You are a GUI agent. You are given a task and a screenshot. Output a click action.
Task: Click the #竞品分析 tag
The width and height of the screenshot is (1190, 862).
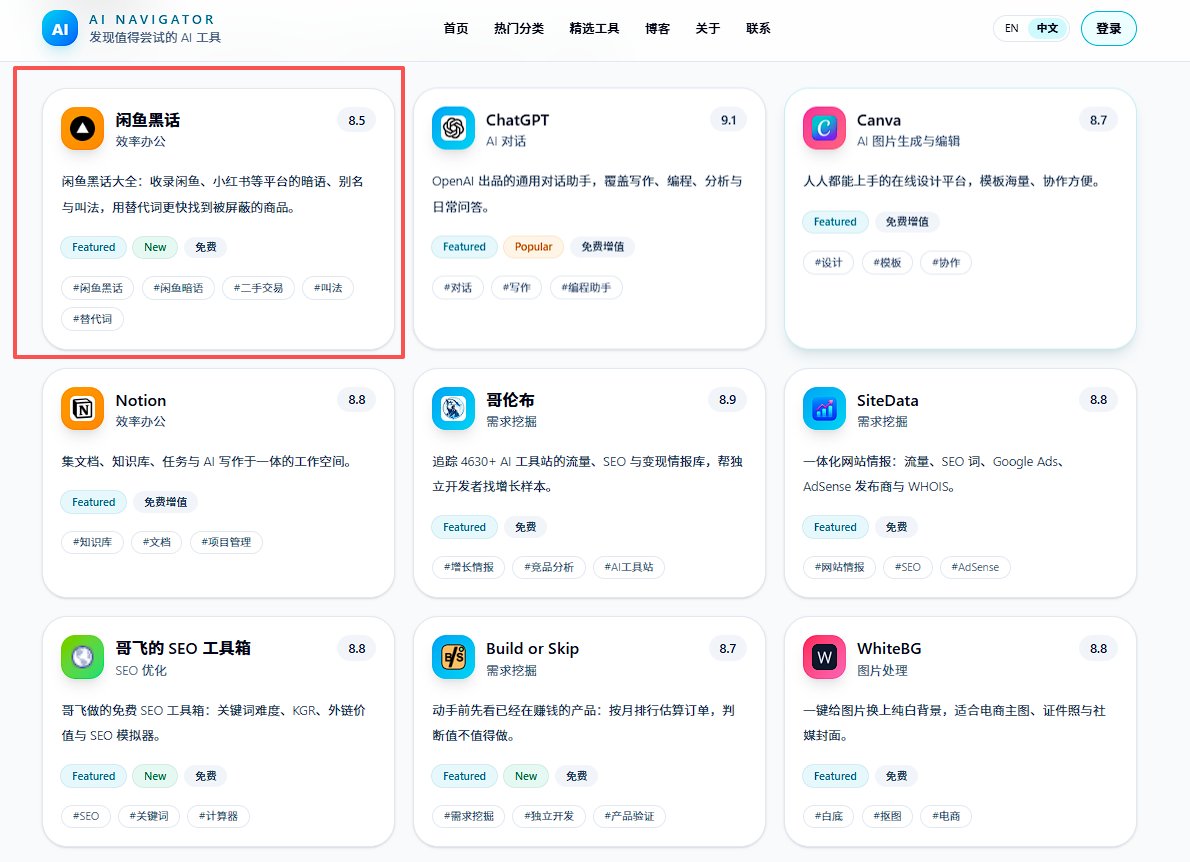[549, 567]
